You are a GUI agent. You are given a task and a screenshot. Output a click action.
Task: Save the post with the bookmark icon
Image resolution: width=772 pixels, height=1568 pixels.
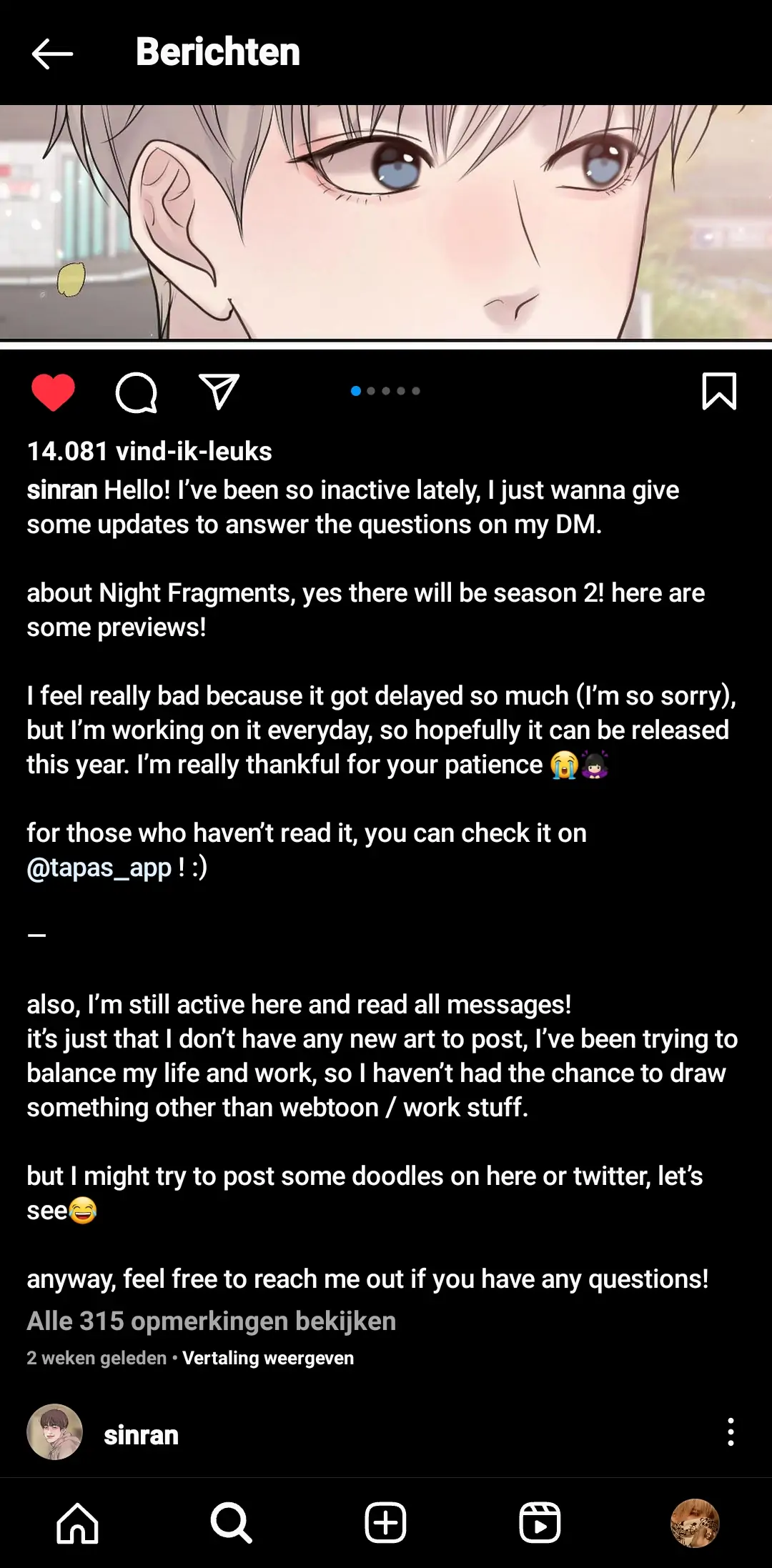pos(719,392)
